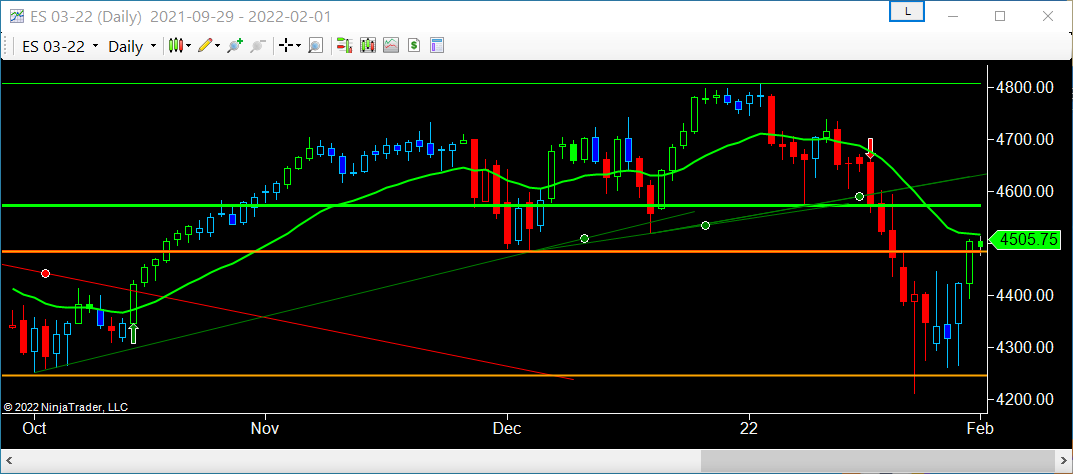Image resolution: width=1073 pixels, height=474 pixels.
Task: Select the pencil drawing tools icon
Action: [204, 46]
